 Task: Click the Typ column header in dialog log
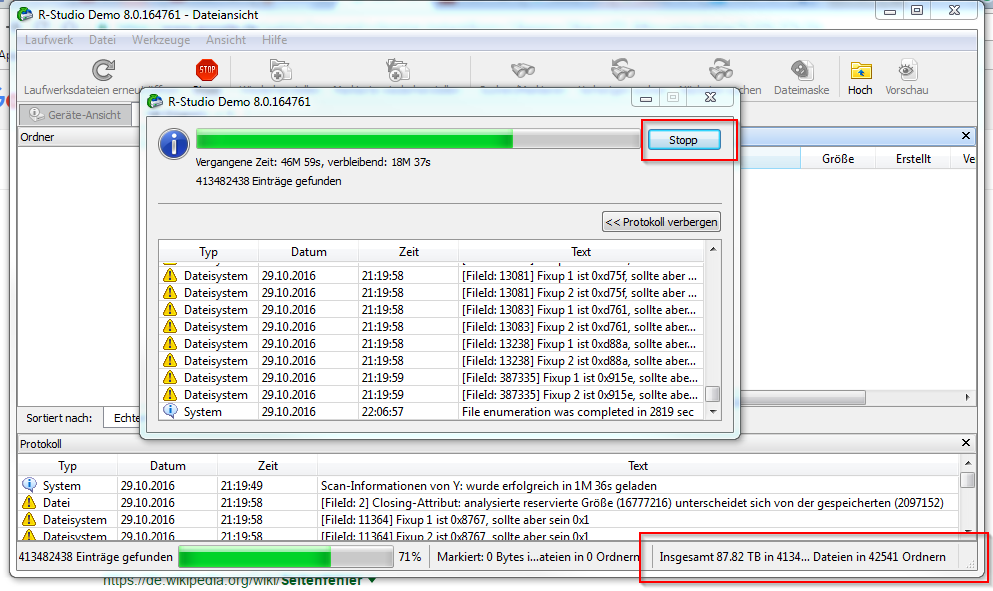click(x=208, y=251)
